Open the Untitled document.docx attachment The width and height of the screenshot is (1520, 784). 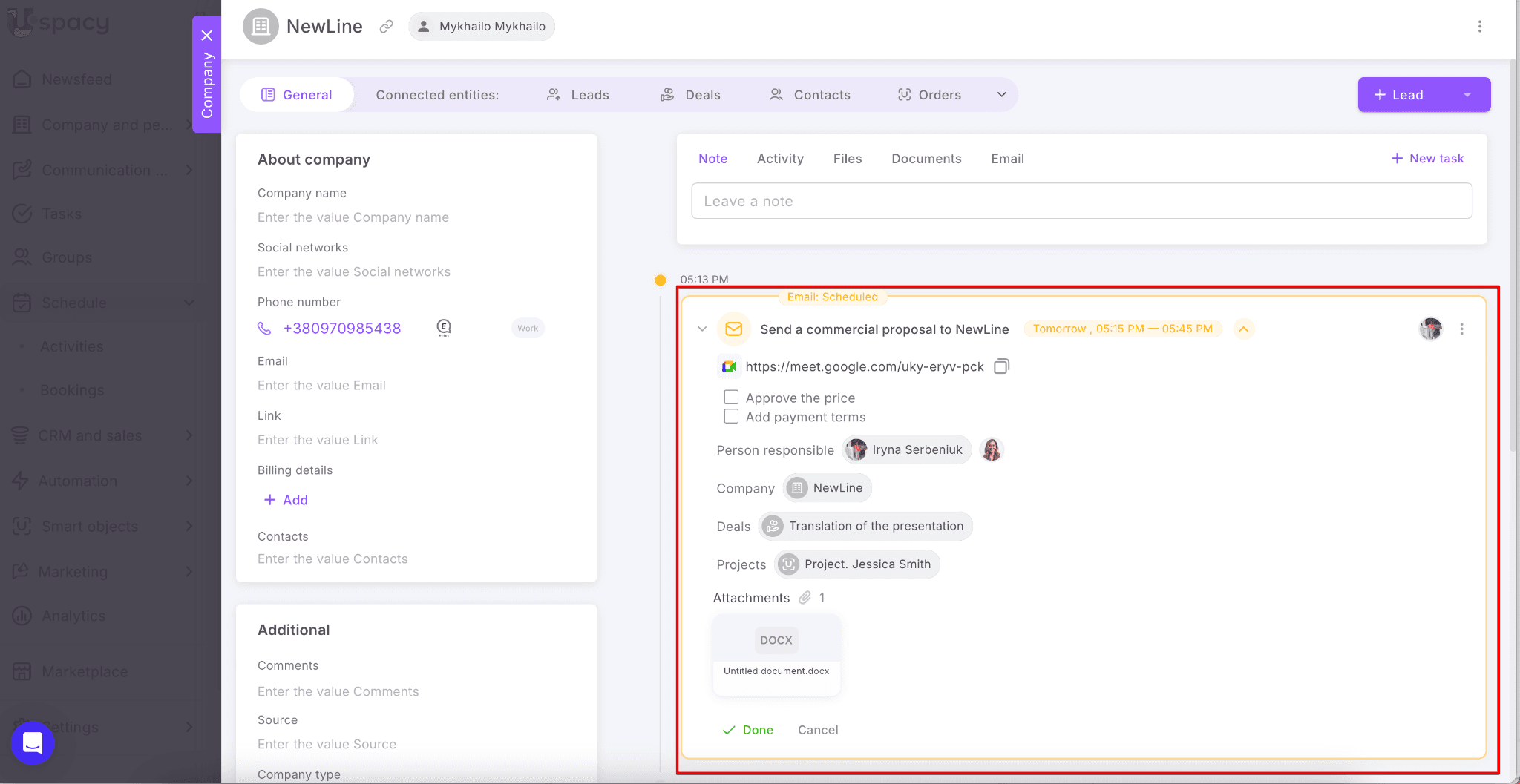click(x=776, y=654)
